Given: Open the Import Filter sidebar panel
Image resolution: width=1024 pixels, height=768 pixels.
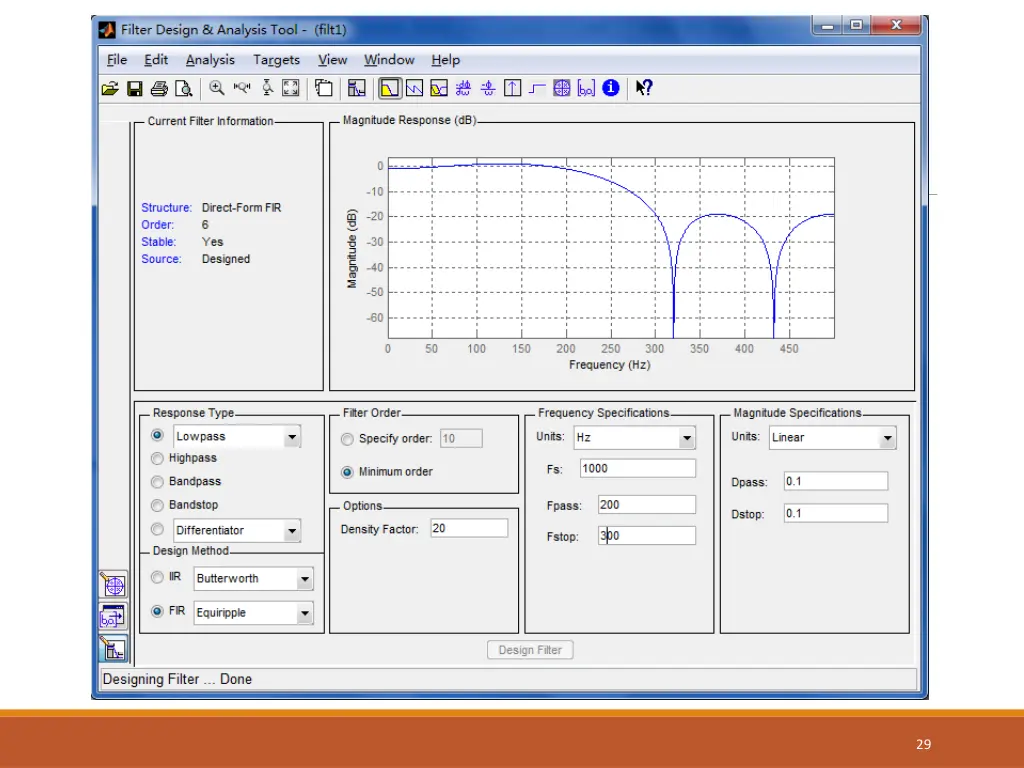Looking at the screenshot, I should coord(113,616).
